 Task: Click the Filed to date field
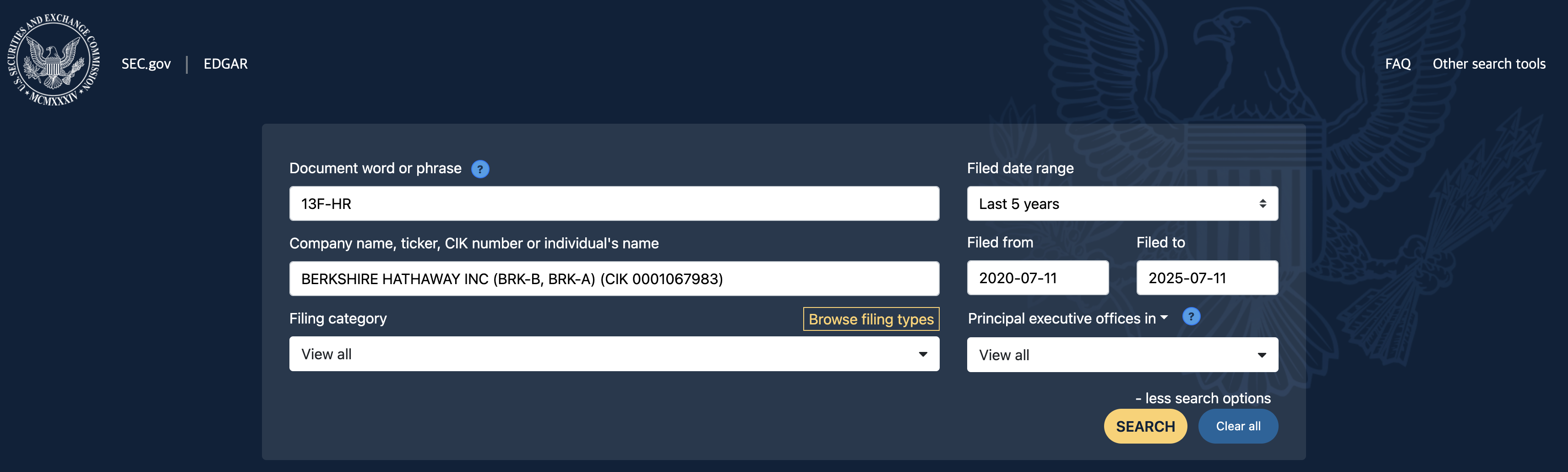click(x=1206, y=278)
